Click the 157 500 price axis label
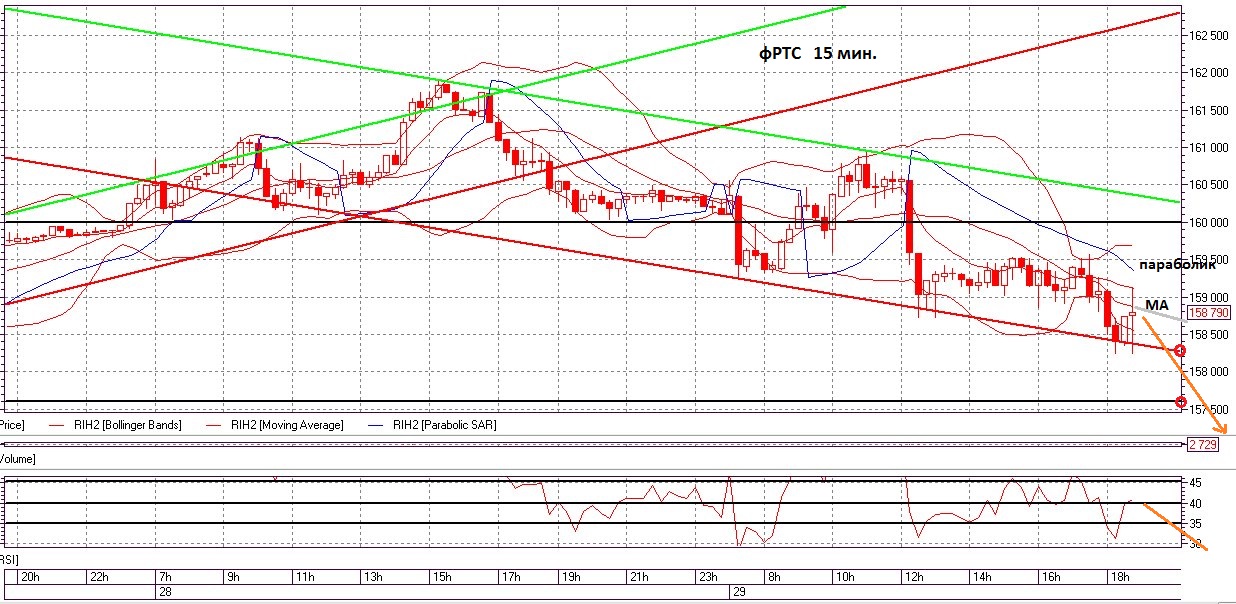Viewport: 1236px width, 604px height. 1207,409
